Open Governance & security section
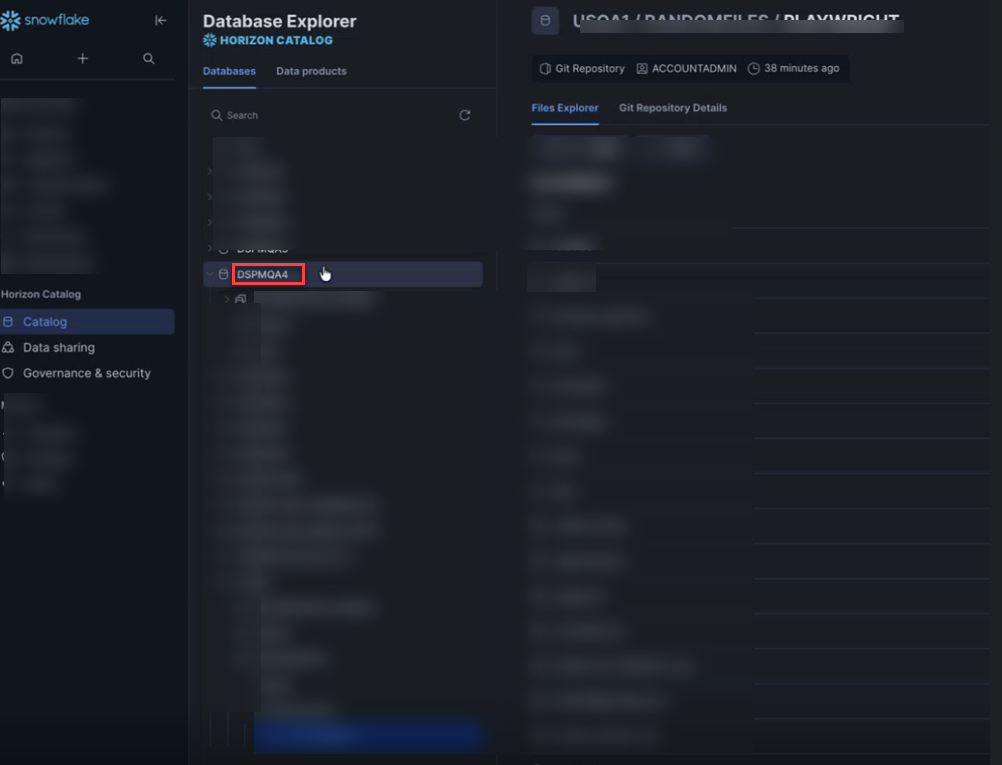Image resolution: width=1002 pixels, height=765 pixels. [x=87, y=373]
